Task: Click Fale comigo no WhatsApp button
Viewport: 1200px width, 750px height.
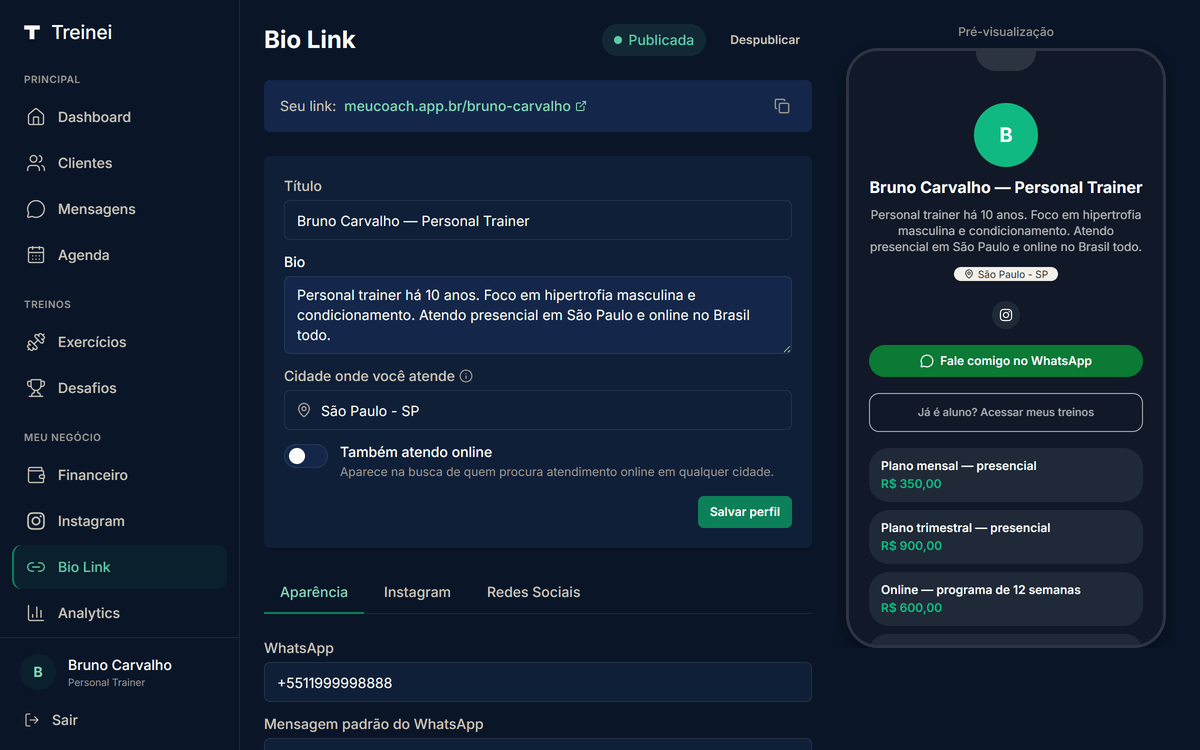Action: point(1006,361)
